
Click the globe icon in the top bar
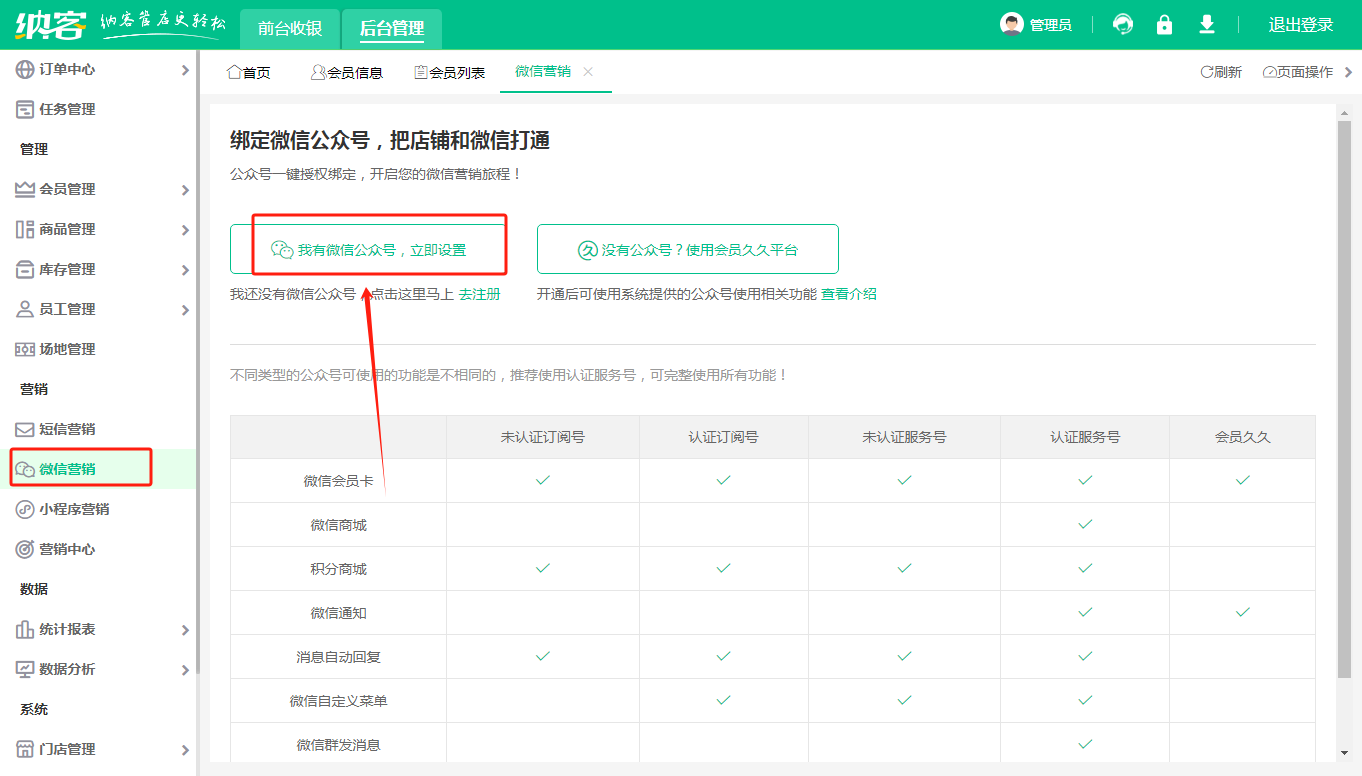(x=1122, y=24)
